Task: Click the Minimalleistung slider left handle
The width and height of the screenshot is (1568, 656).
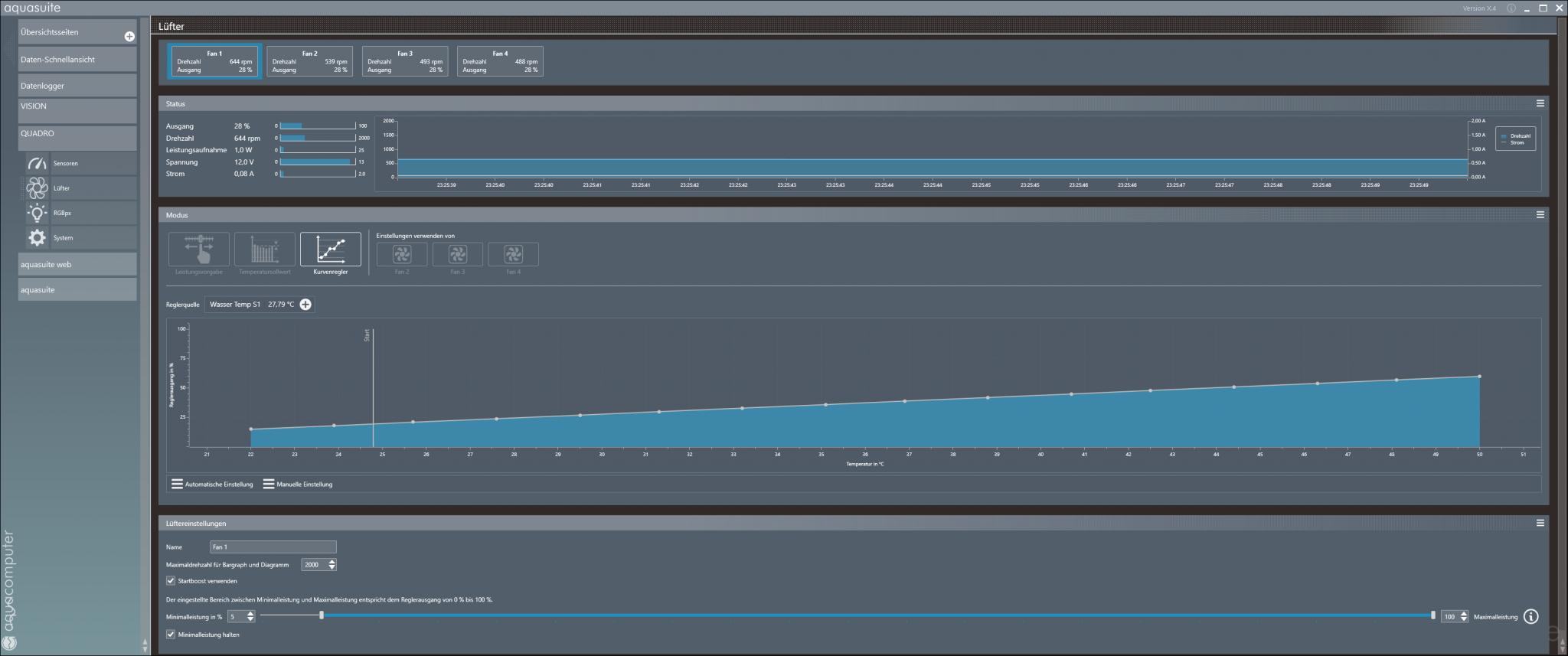Action: point(322,615)
